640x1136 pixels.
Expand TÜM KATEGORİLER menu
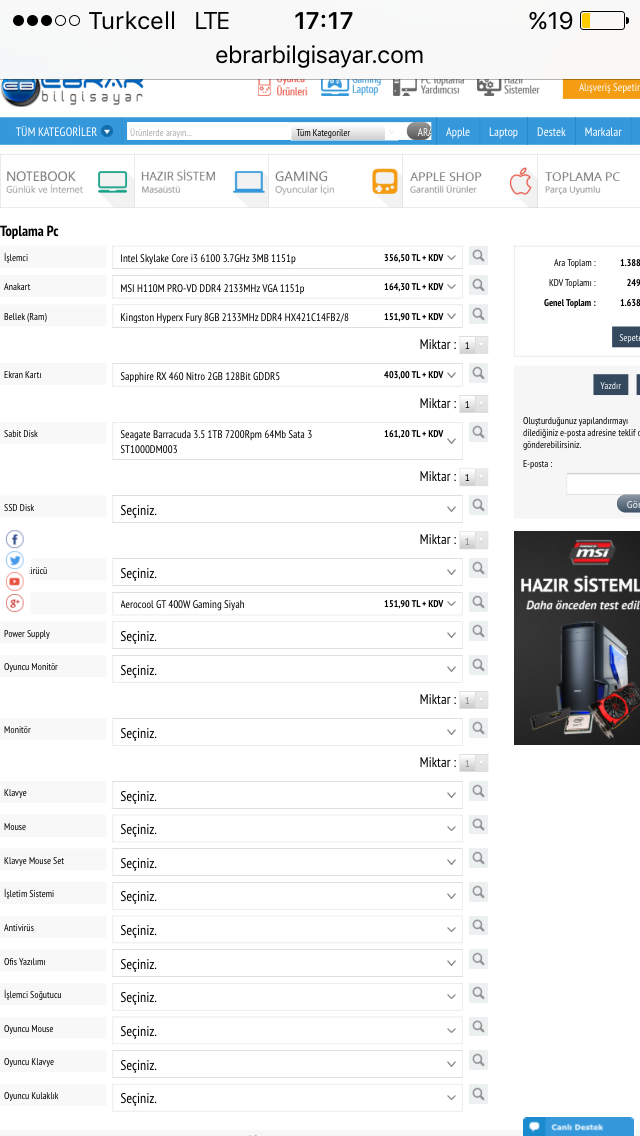pyautogui.click(x=64, y=132)
